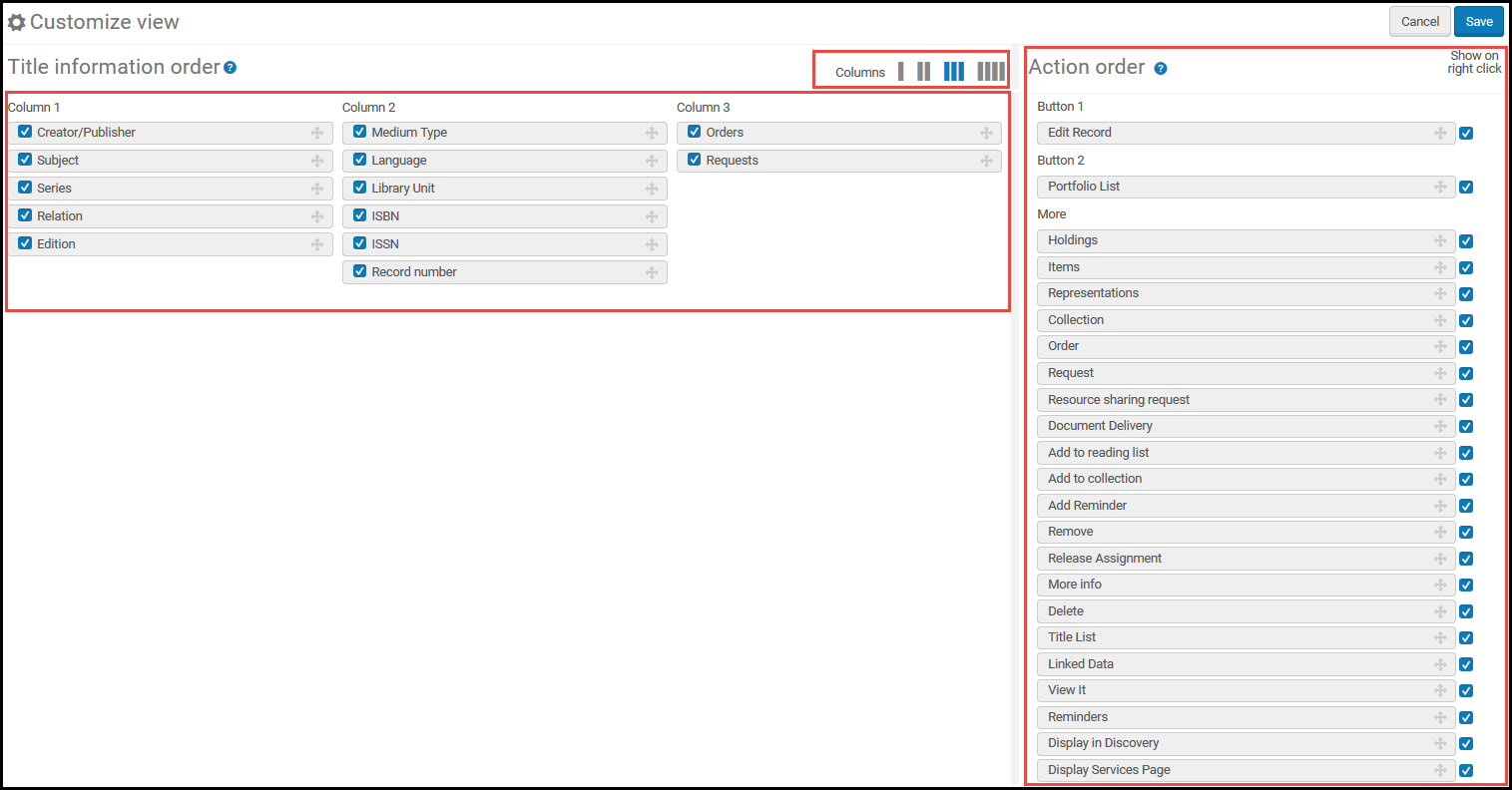Click the move handle on Language row
Image resolution: width=1512 pixels, height=790 pixels.
coord(652,161)
